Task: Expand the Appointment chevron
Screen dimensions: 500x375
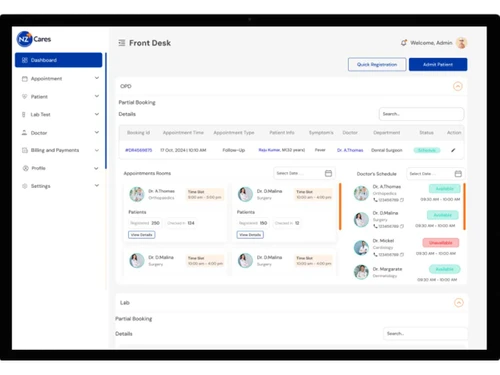Action: pyautogui.click(x=97, y=78)
